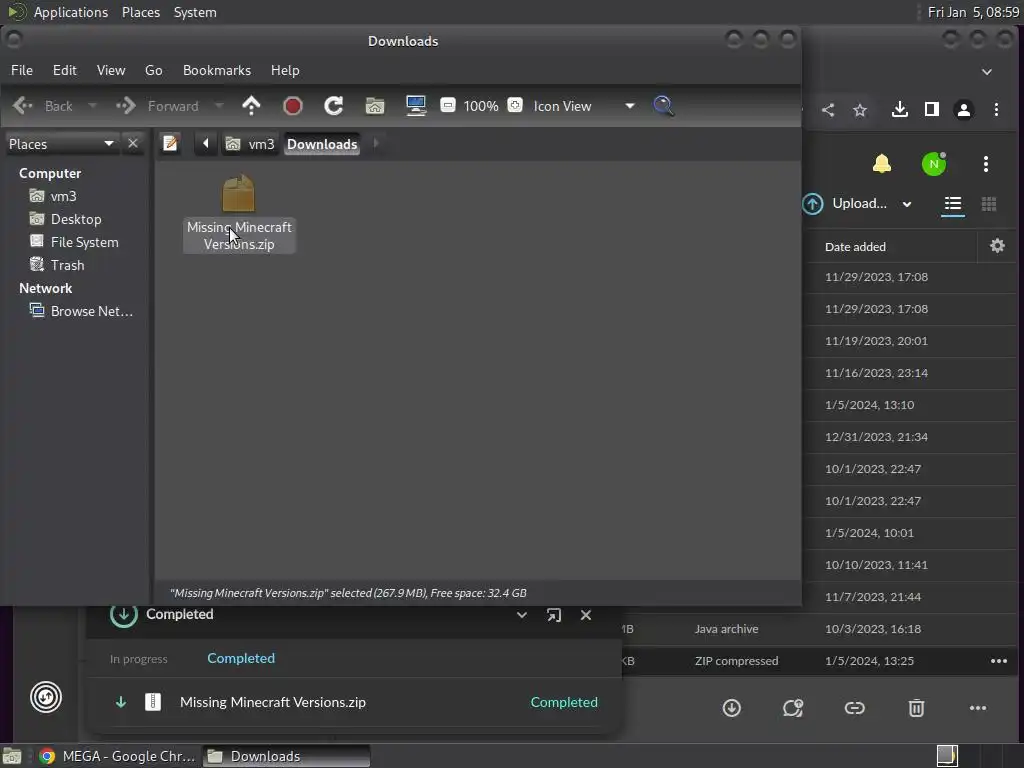Search for files with magnifier icon
Screen dimensions: 1024x768
point(663,106)
